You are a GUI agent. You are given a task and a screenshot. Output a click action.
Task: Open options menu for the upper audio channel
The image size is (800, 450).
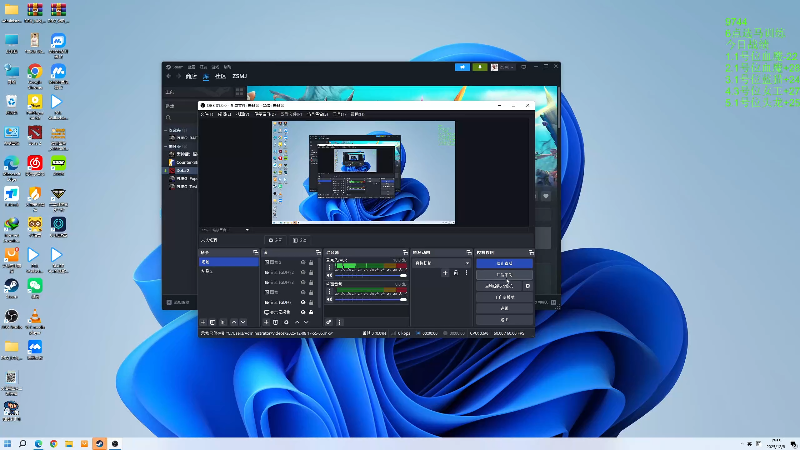(329, 267)
